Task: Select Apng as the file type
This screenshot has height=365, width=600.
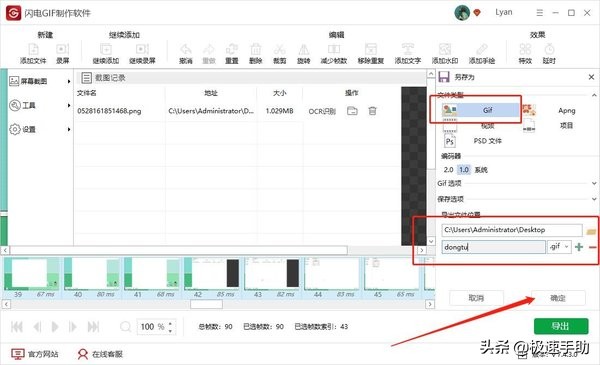Action: coord(567,110)
